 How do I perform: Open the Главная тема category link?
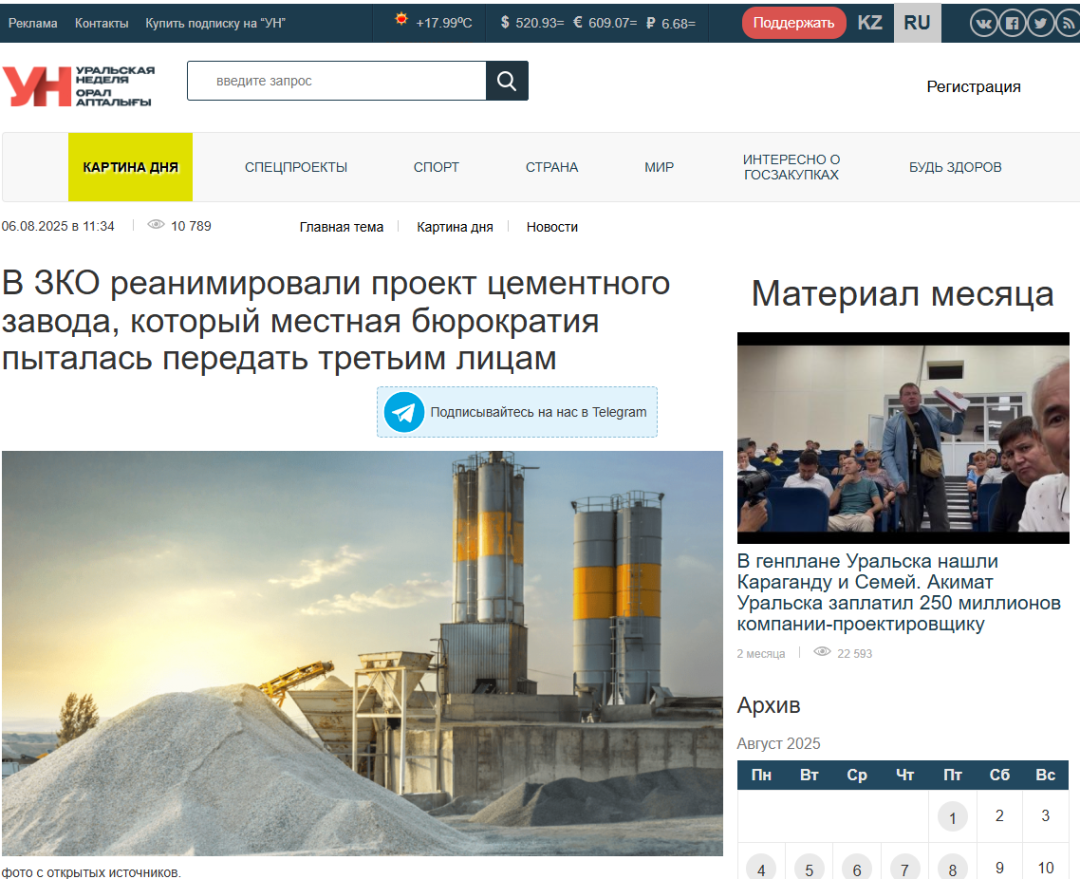click(x=341, y=227)
